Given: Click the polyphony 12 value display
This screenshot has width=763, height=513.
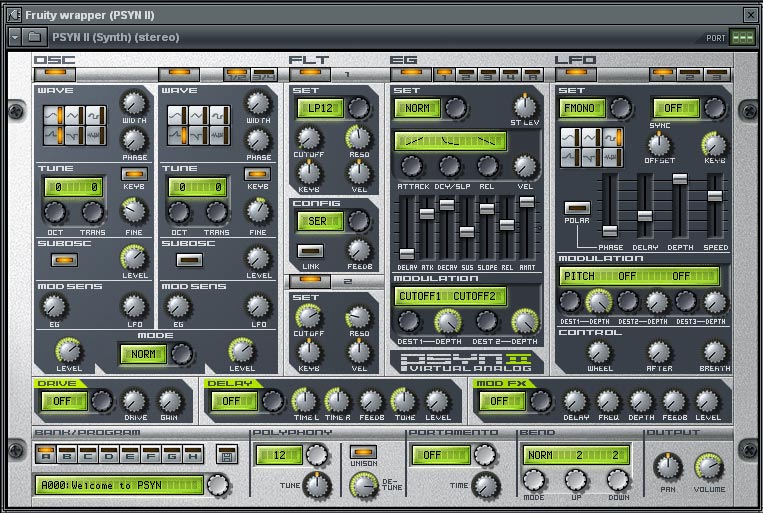Looking at the screenshot, I should 279,455.
